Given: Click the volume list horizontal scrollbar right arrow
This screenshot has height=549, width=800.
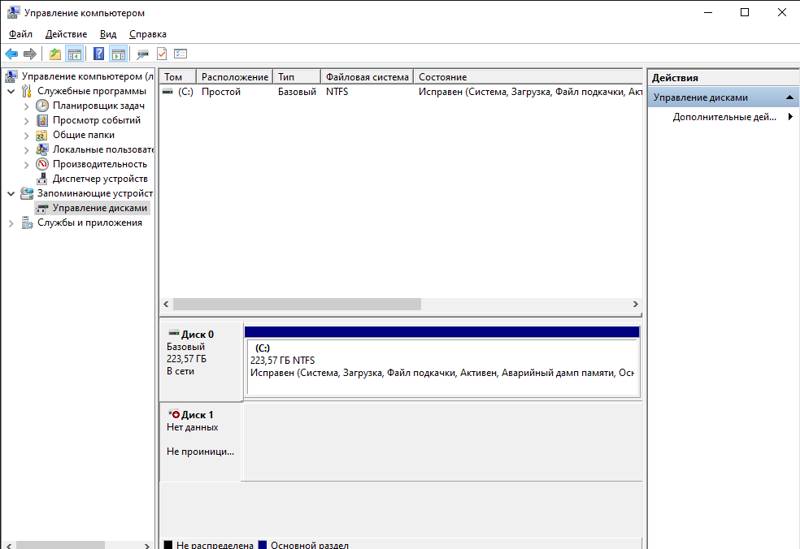Looking at the screenshot, I should tap(635, 304).
